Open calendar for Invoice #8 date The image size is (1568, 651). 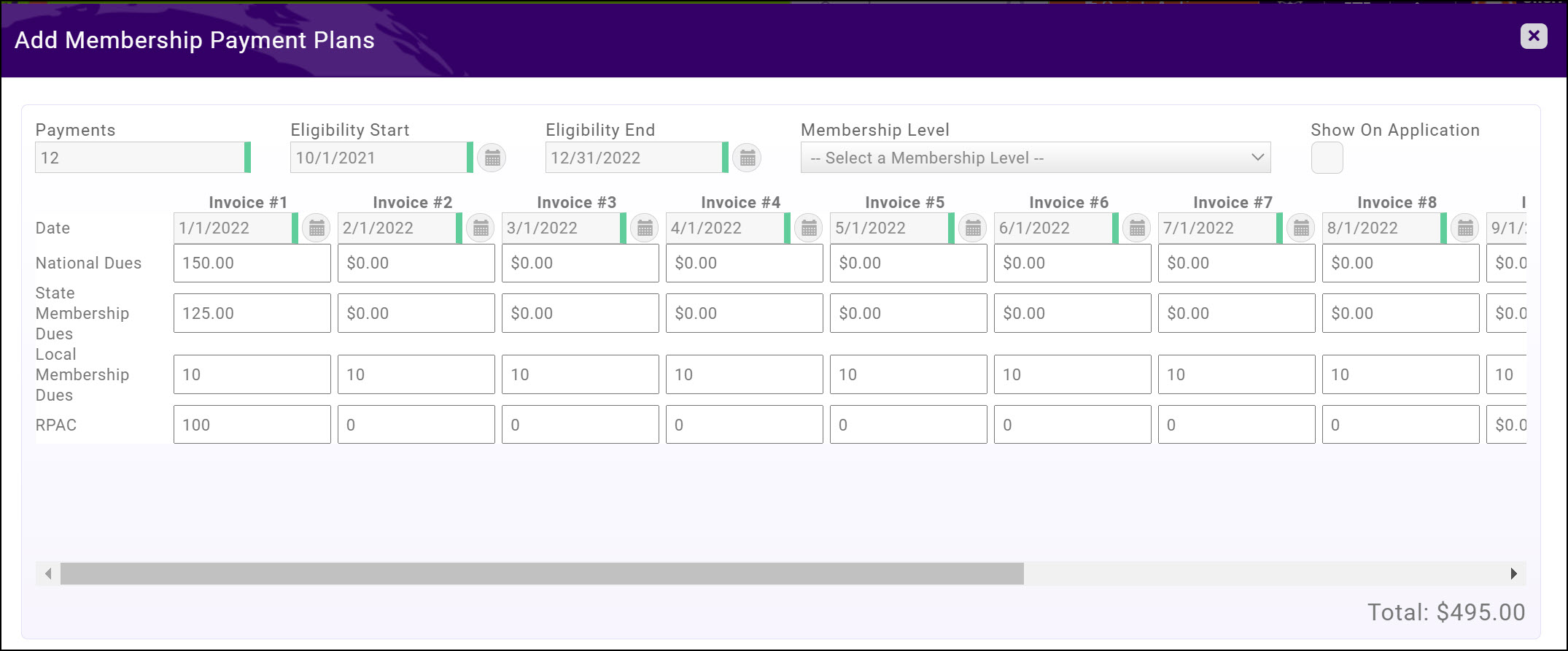tap(1465, 228)
